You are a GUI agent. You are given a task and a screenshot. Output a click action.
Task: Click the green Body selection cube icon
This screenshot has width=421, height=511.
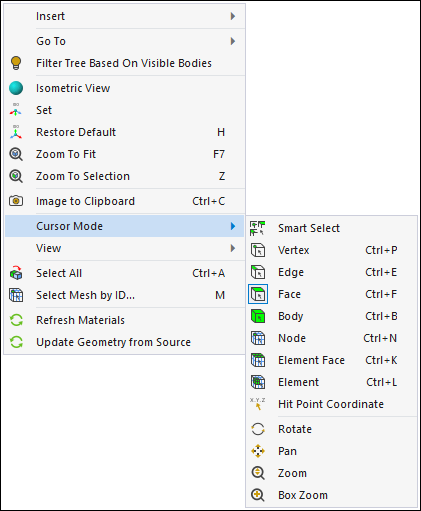click(258, 316)
